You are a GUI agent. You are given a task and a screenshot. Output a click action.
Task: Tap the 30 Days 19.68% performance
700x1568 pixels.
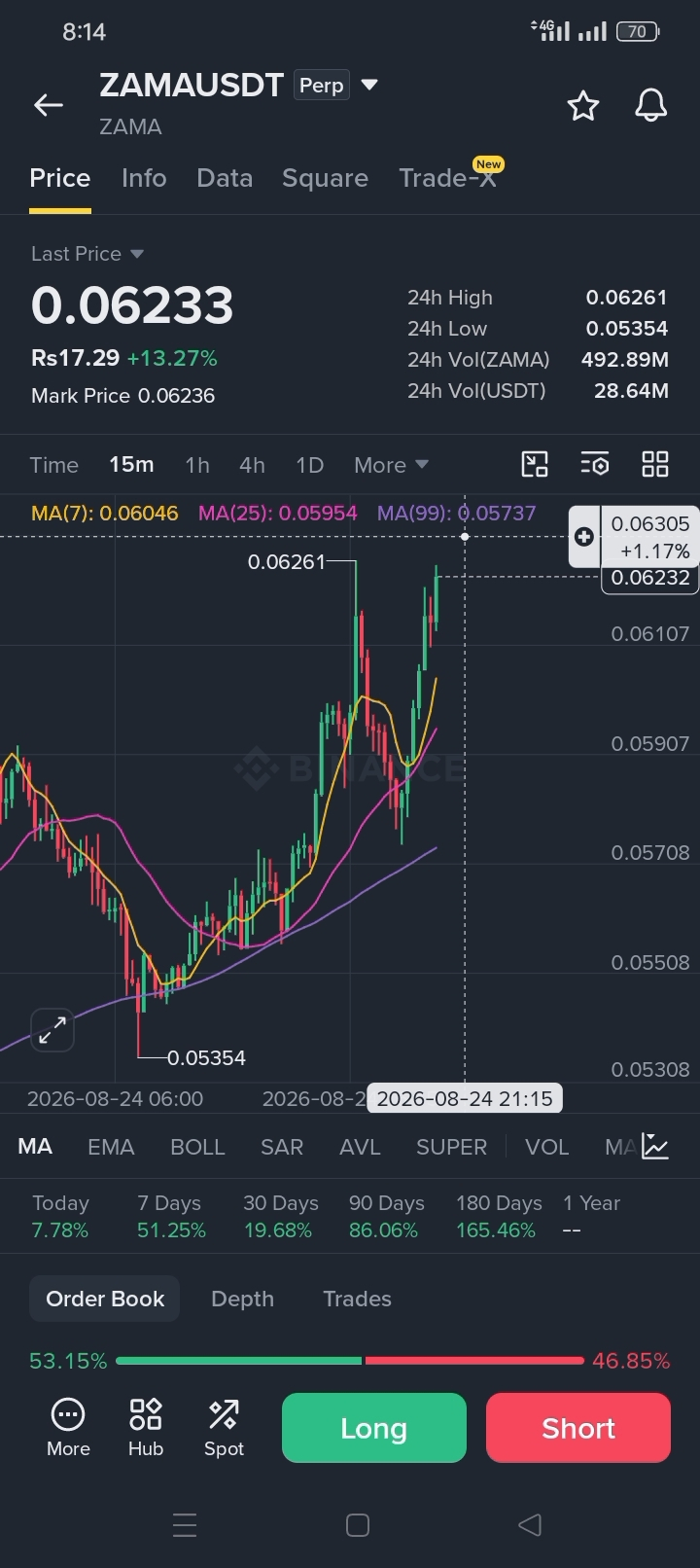(x=280, y=1217)
